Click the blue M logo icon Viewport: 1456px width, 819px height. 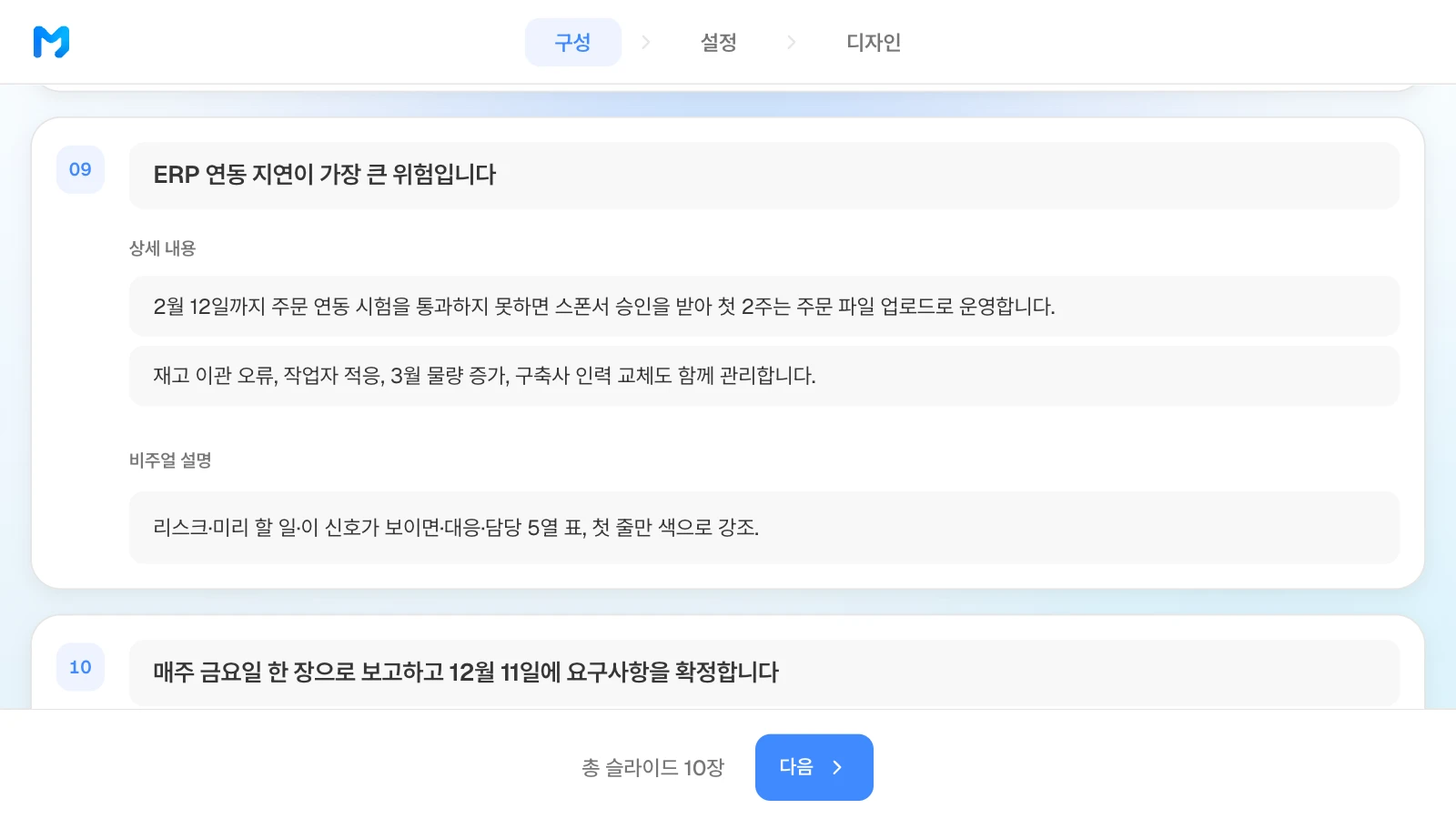click(x=51, y=42)
